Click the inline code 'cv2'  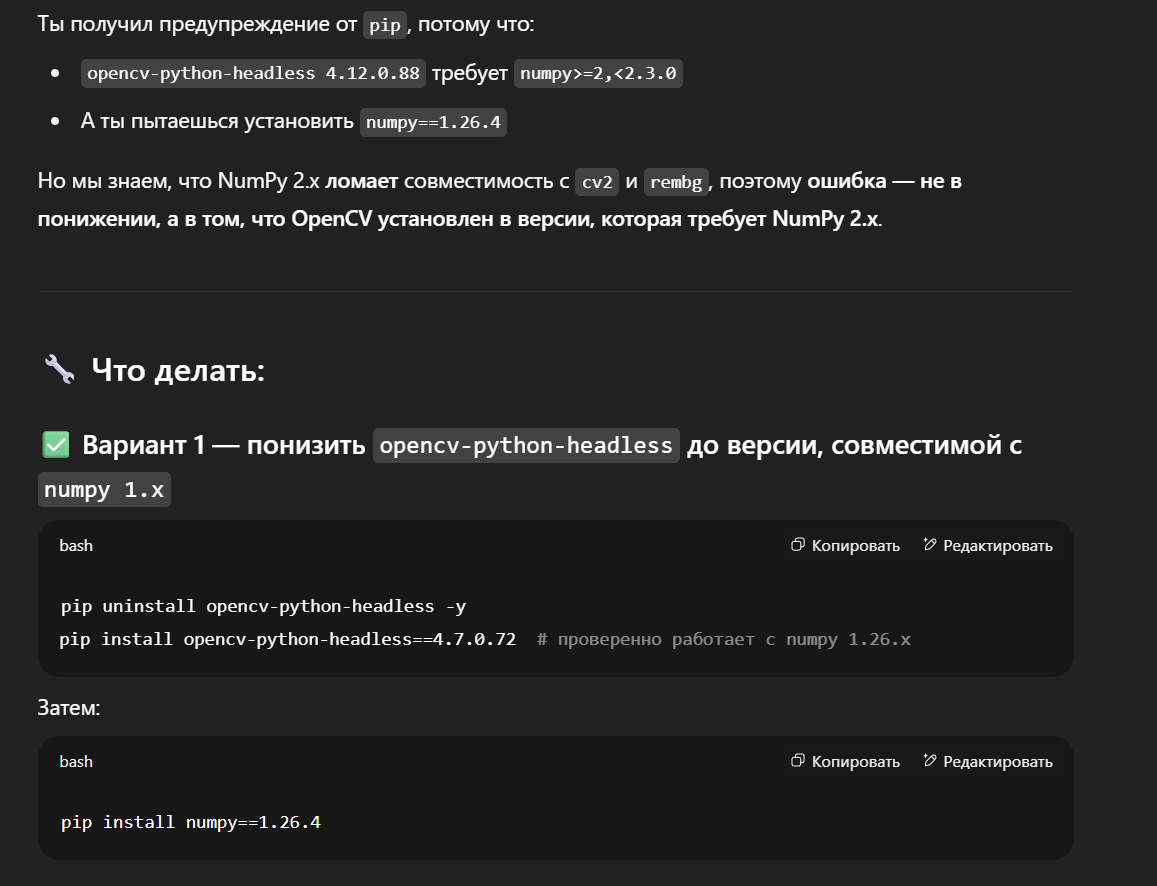(597, 181)
